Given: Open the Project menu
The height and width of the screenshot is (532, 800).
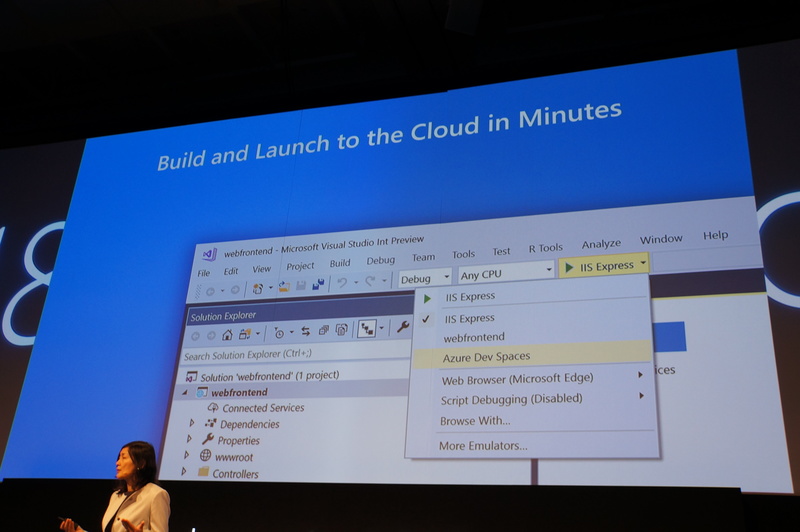Looking at the screenshot, I should click(x=300, y=266).
